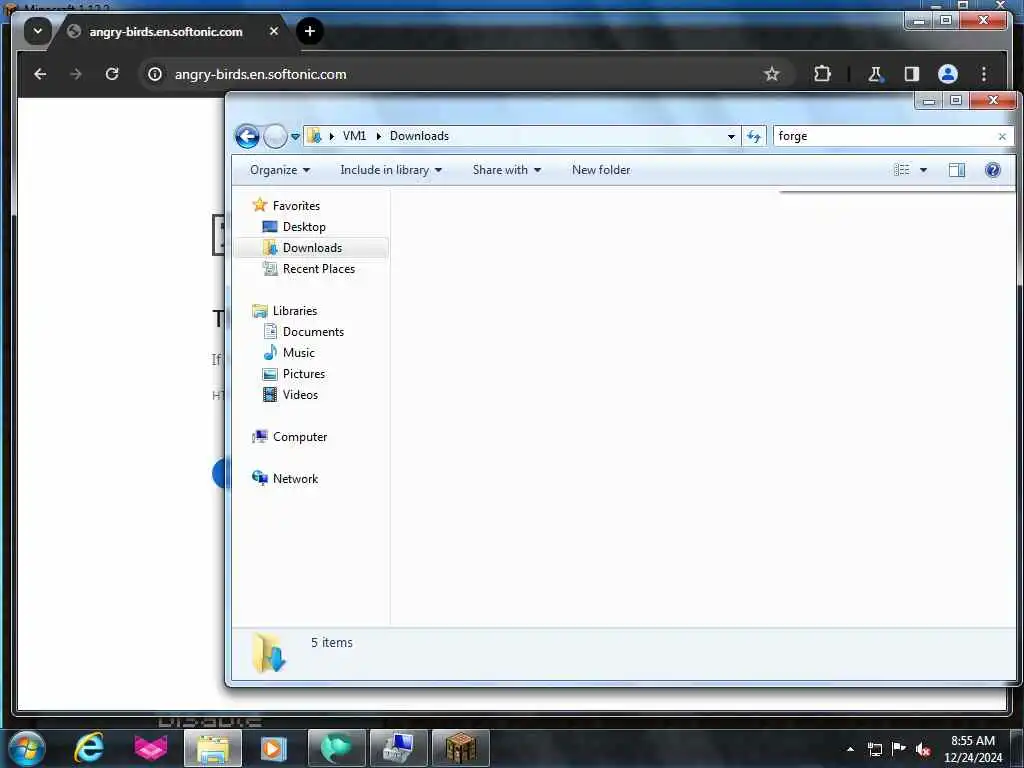Open Windows Explorer taskbar button
Image resolution: width=1024 pixels, height=768 pixels.
[213, 748]
